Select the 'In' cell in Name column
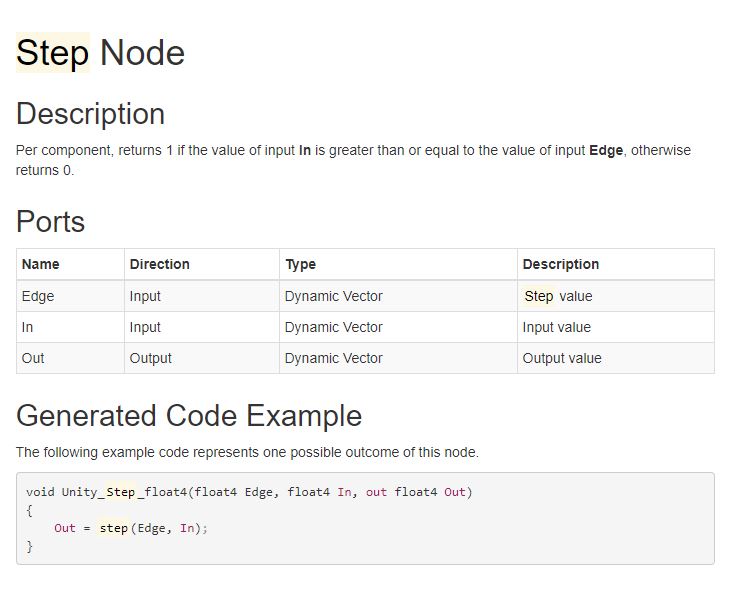 pos(27,327)
